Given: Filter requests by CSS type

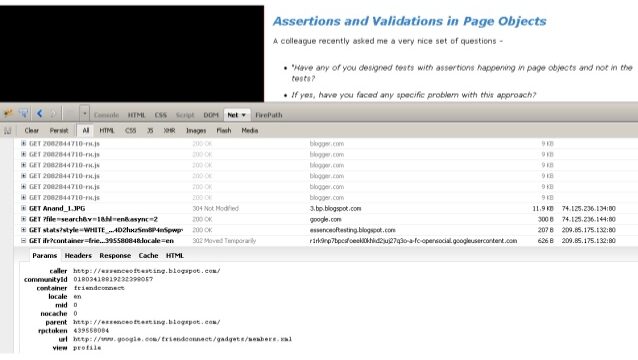Looking at the screenshot, I should 131,131.
